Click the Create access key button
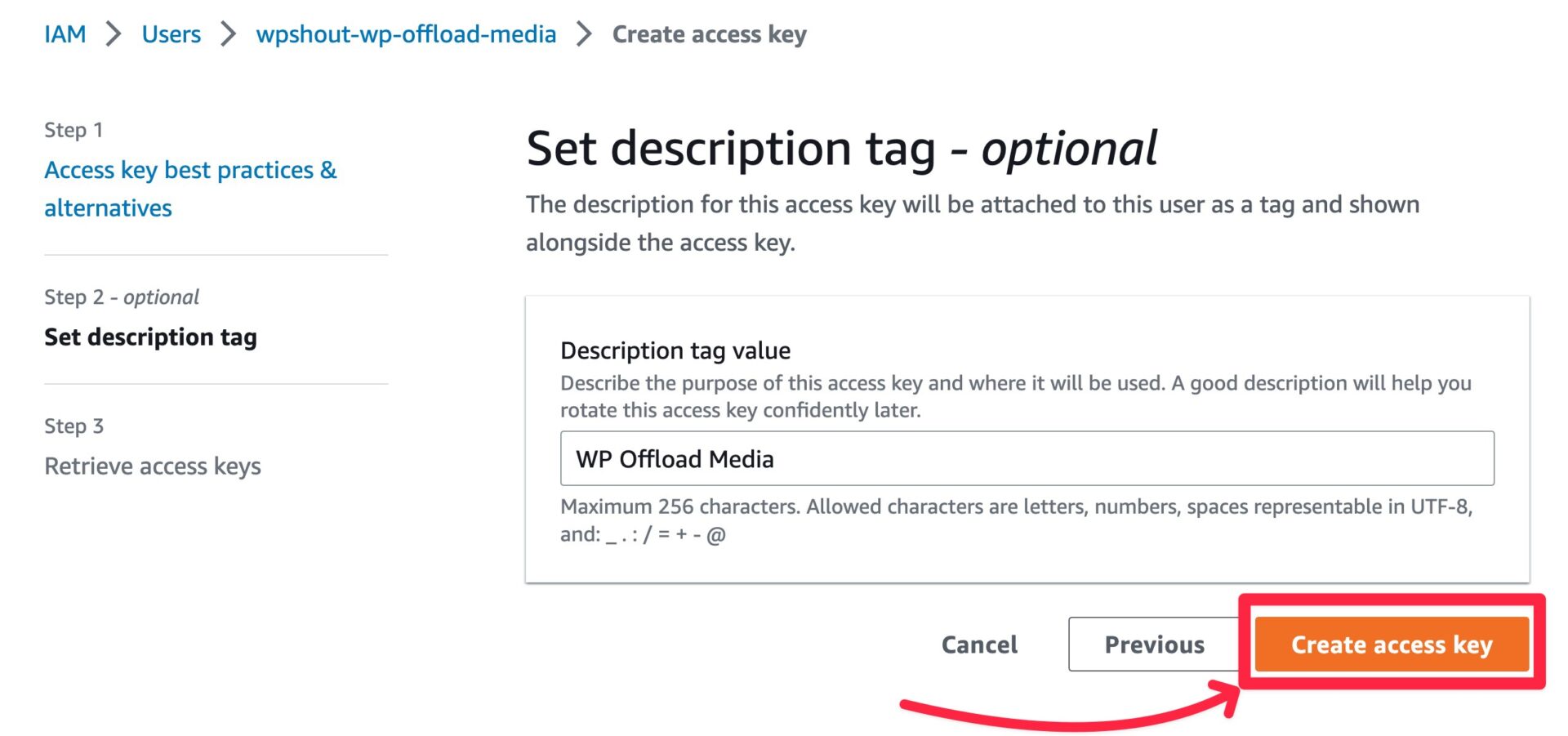Screen dimensions: 1568x736 [x=1391, y=645]
